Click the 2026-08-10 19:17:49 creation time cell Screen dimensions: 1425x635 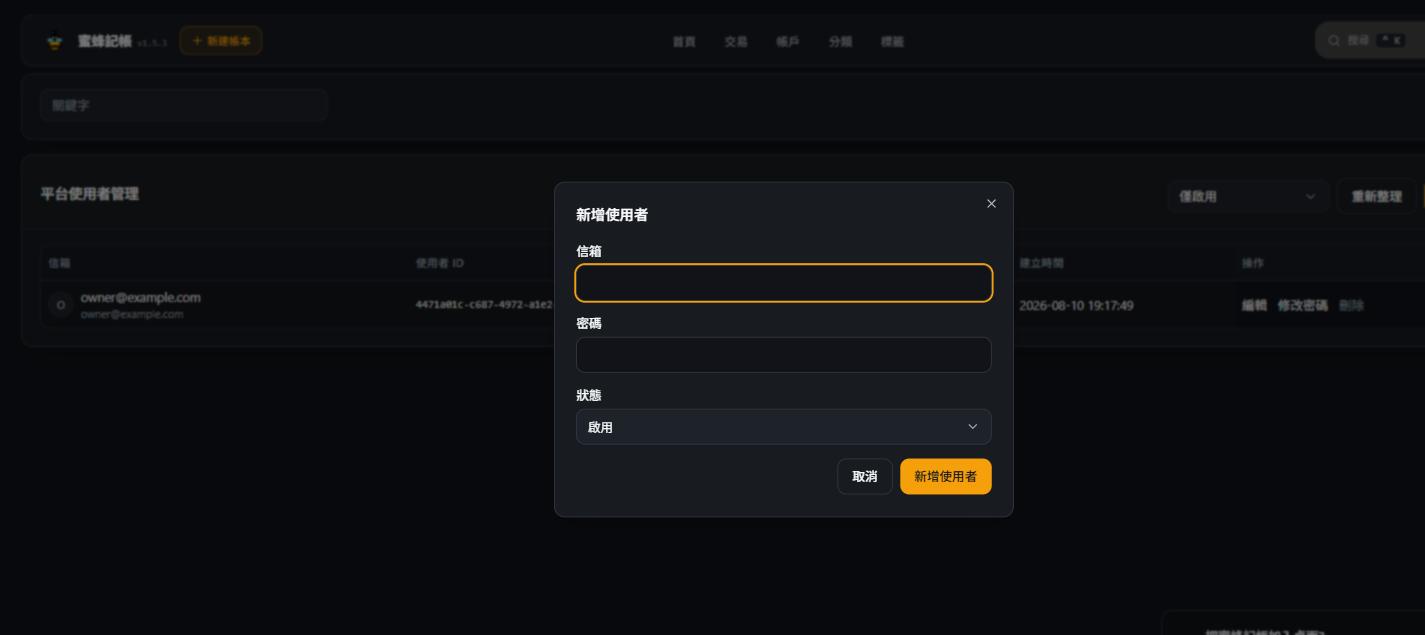point(1076,306)
